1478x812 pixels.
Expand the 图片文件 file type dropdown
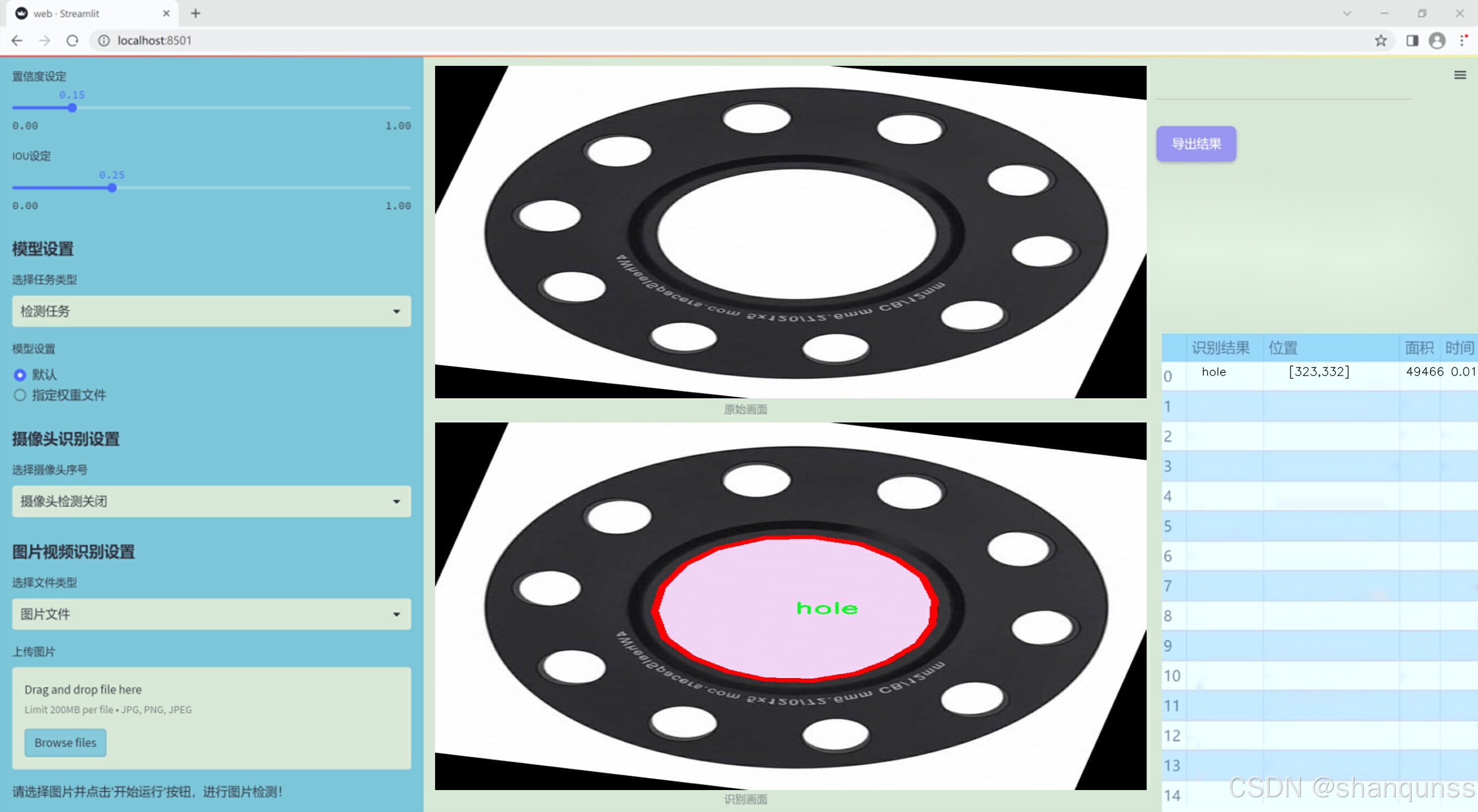click(211, 613)
